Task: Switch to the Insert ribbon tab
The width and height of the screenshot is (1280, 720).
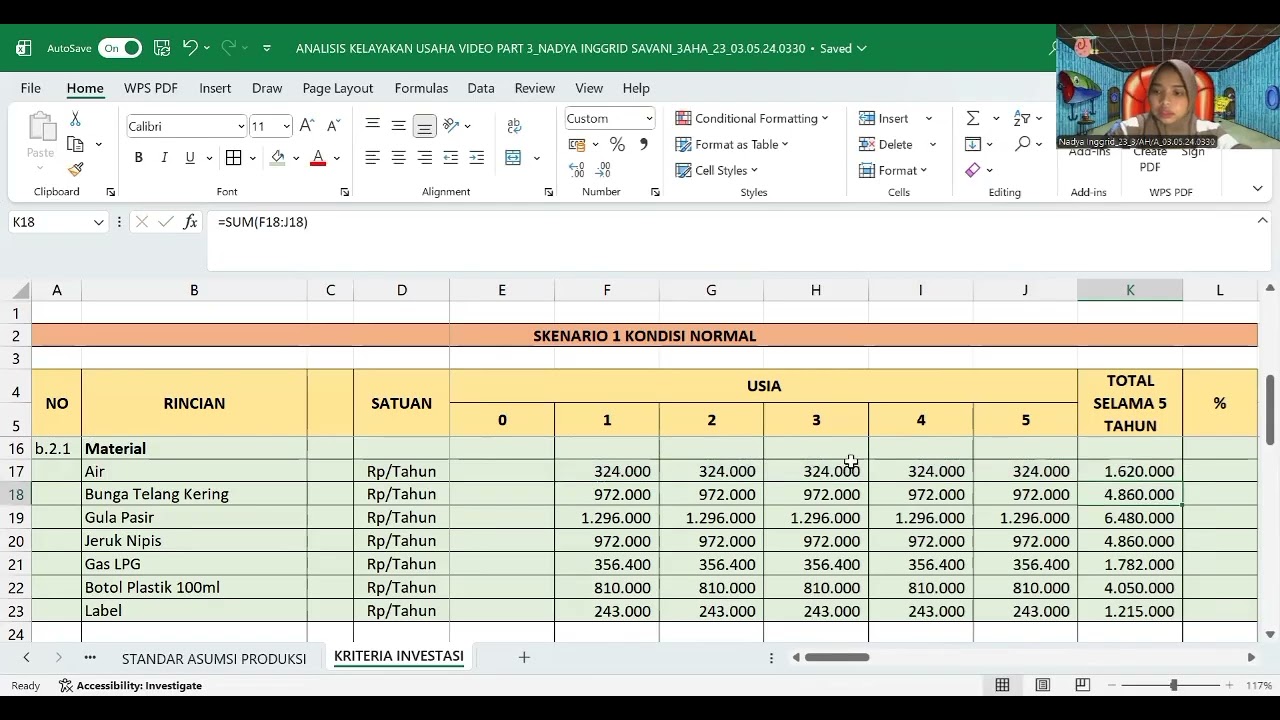Action: click(215, 88)
